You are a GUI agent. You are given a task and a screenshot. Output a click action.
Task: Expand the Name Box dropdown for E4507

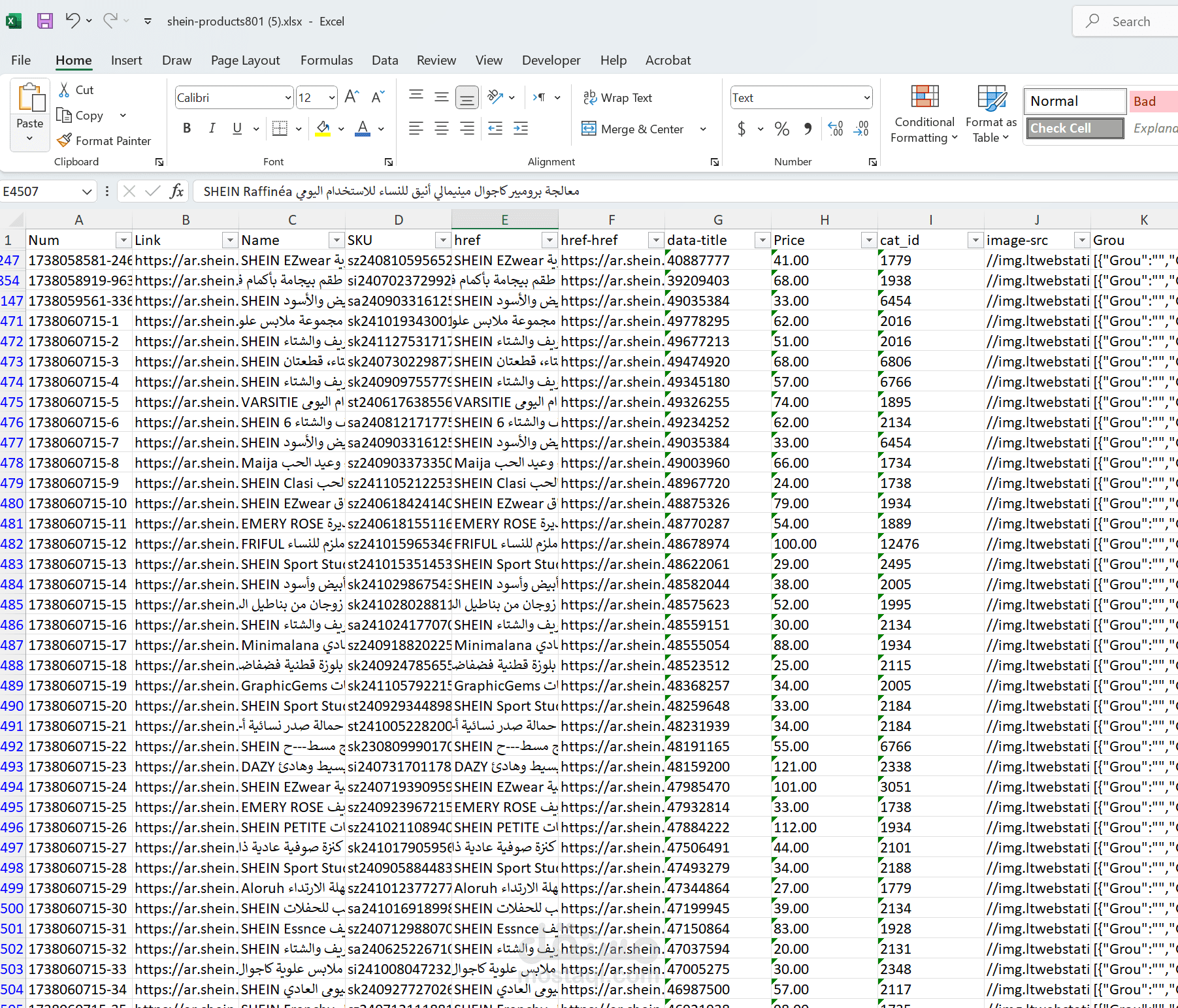point(87,191)
